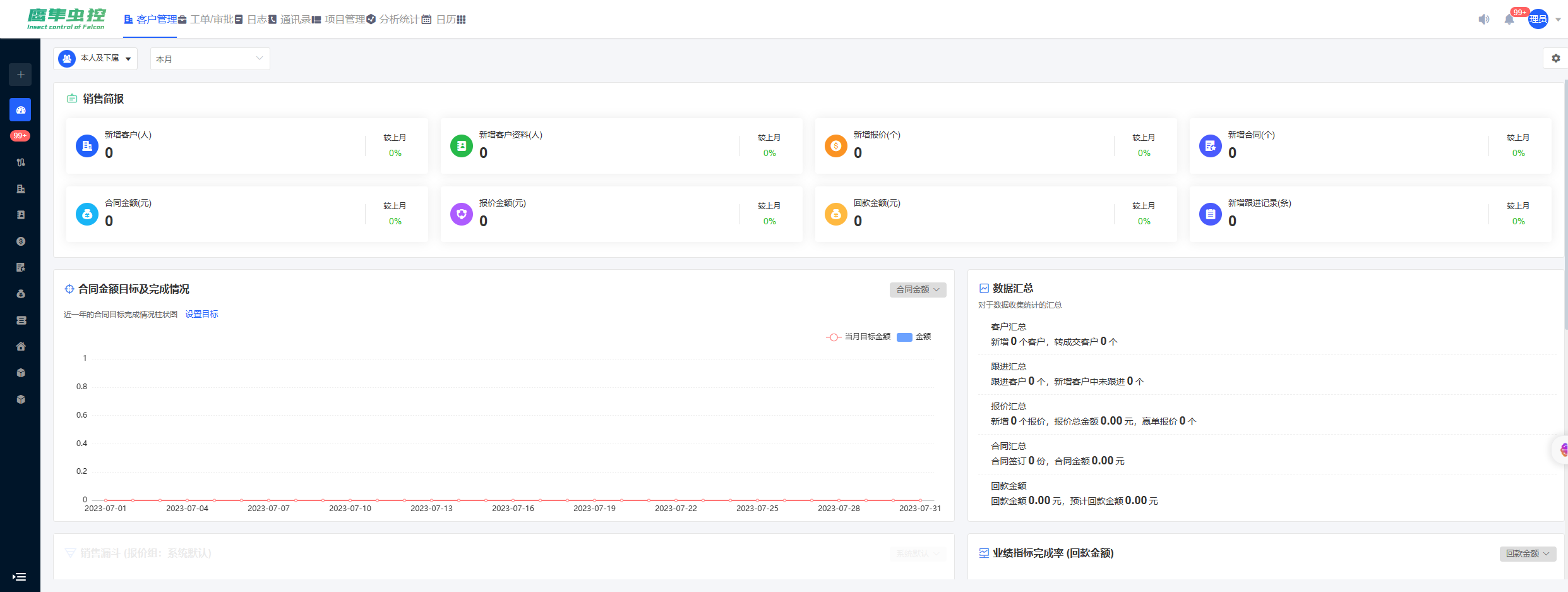This screenshot has width=1568, height=592.
Task: Open the money-bag icon in sidebar
Action: [x=20, y=294]
